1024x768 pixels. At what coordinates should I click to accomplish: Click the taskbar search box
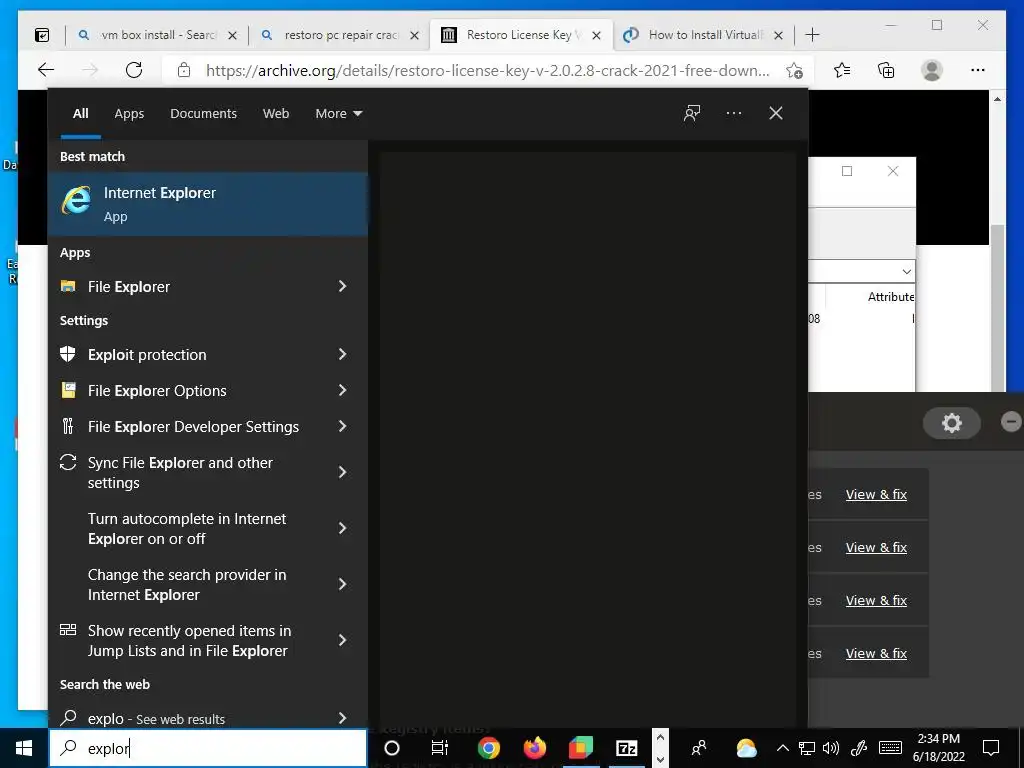(208, 748)
